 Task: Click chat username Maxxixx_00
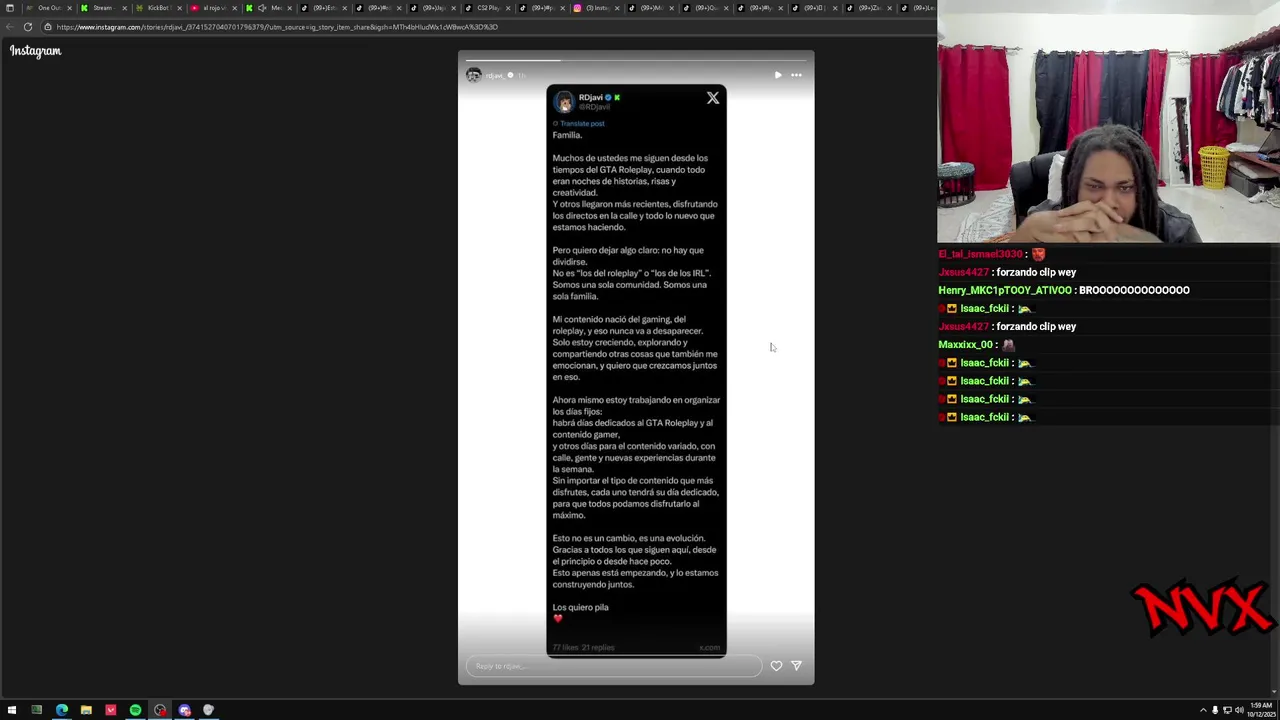[966, 345]
